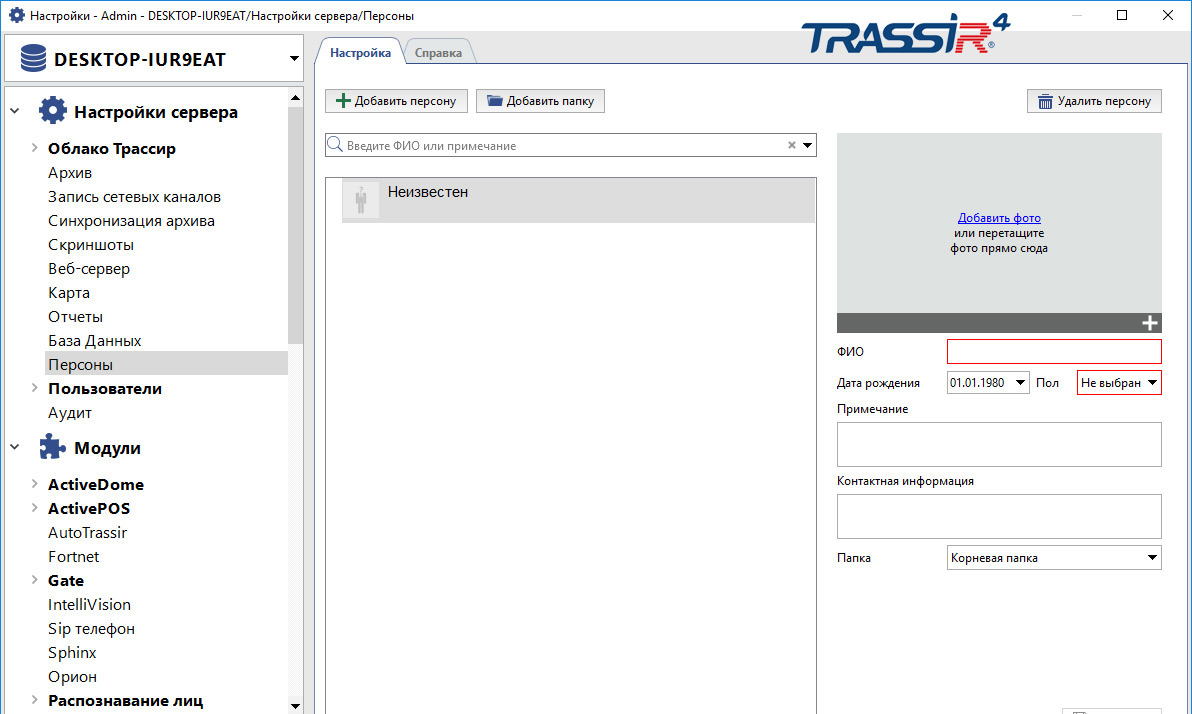Select the Аудит item in the sidebar
Screen dimensions: 1192x714
[69, 412]
